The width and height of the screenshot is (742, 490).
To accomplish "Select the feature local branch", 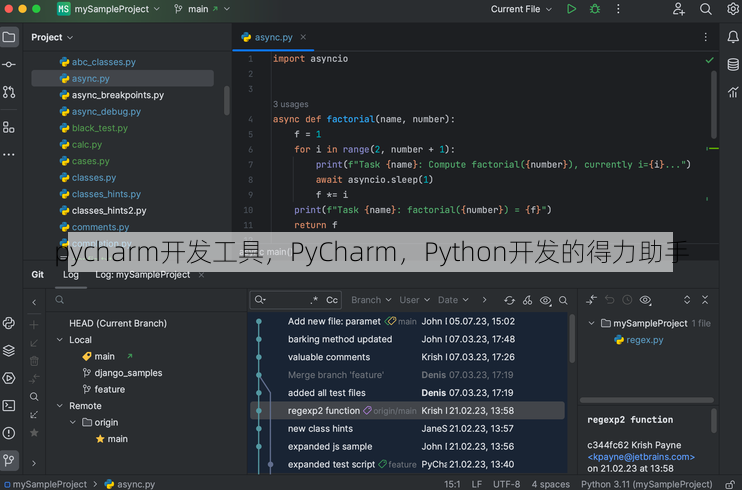I will (x=109, y=389).
